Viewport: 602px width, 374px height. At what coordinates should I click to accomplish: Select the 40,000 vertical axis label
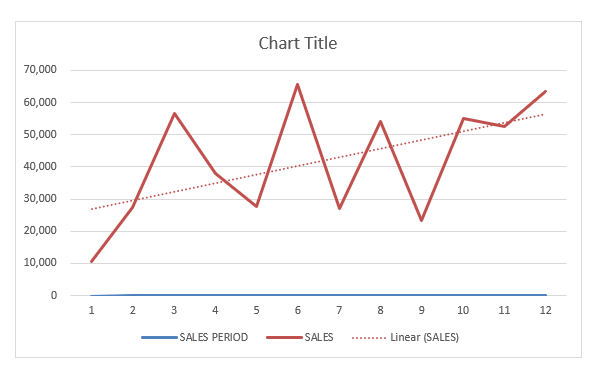pyautogui.click(x=40, y=166)
